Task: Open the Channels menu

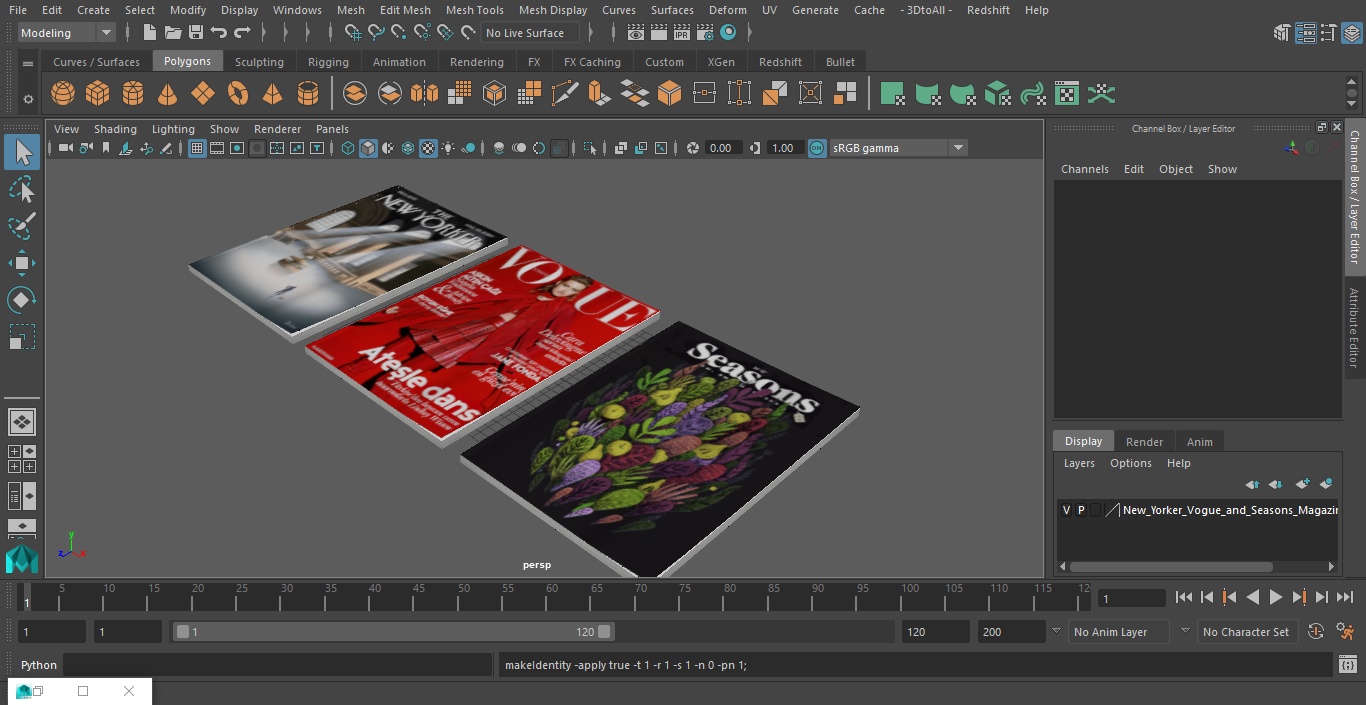Action: 1085,169
